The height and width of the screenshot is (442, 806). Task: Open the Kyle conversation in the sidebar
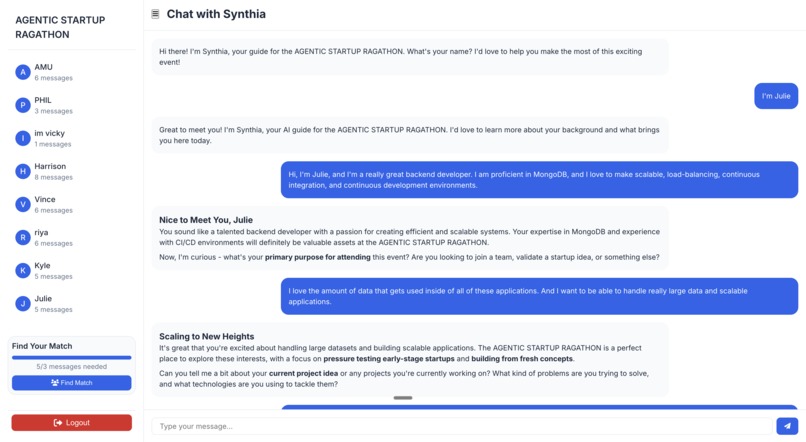[71, 271]
